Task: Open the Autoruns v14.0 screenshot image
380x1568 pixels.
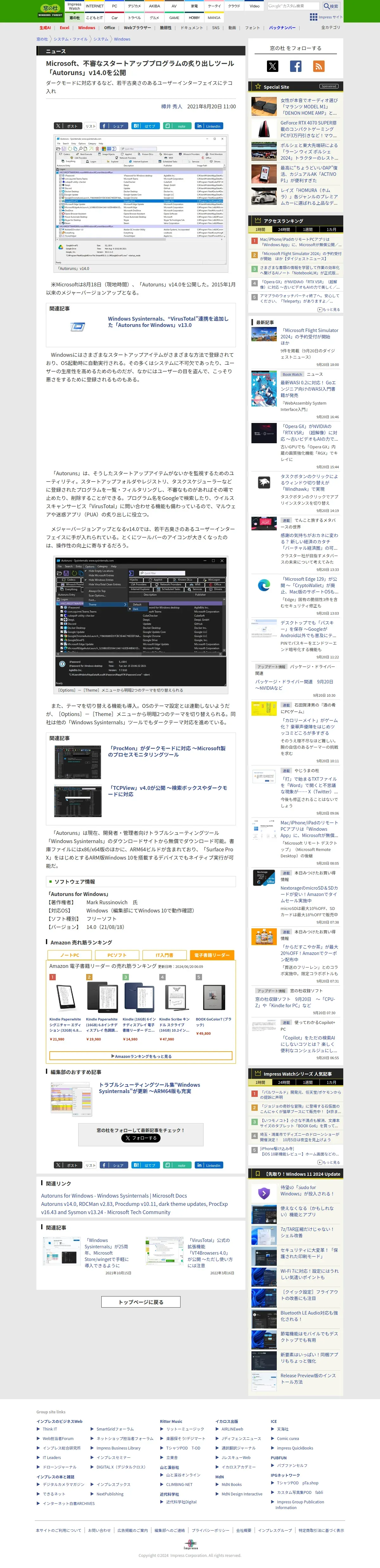Action: [141, 200]
